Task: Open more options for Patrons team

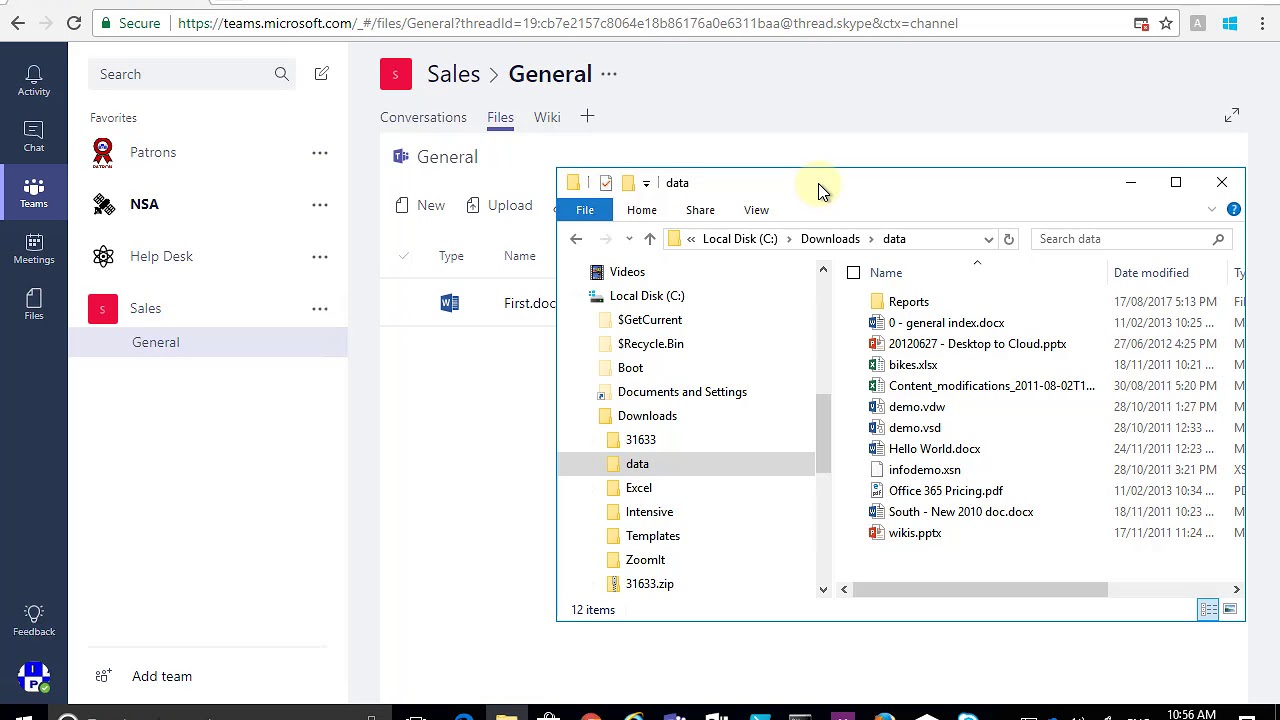Action: click(x=320, y=152)
